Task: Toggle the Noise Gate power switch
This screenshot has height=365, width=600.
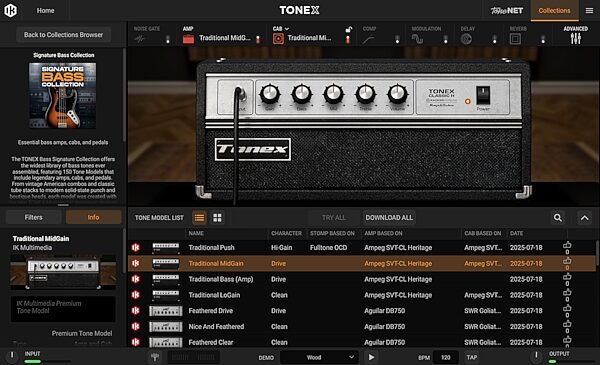Action: click(168, 39)
